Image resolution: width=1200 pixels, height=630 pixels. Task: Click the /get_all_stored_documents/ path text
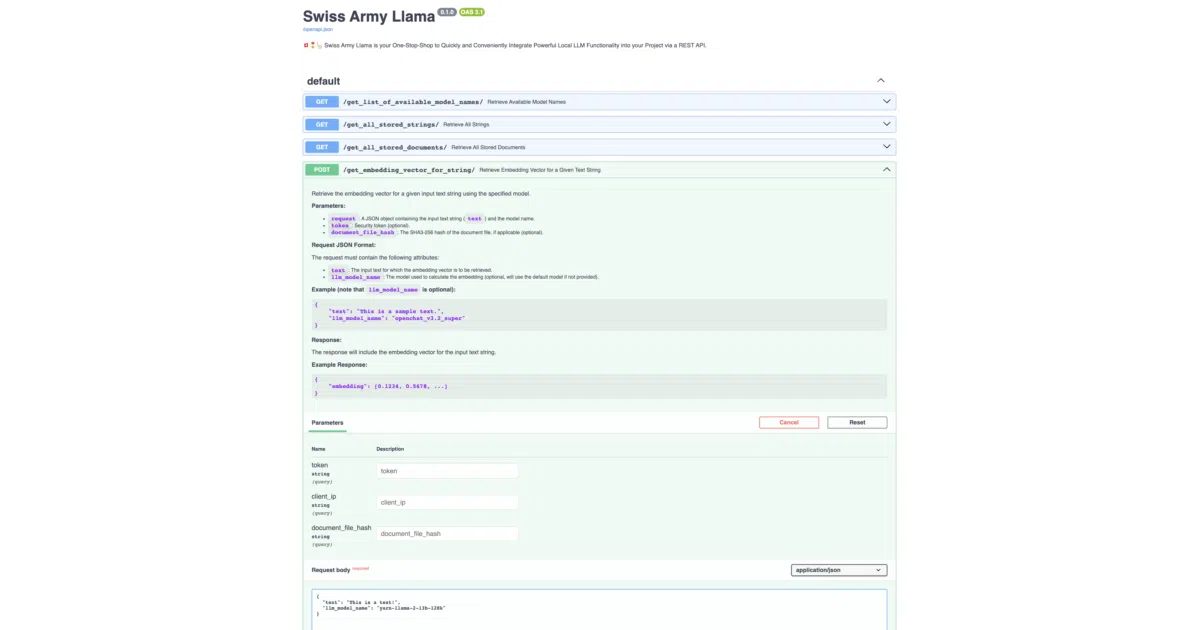(395, 147)
